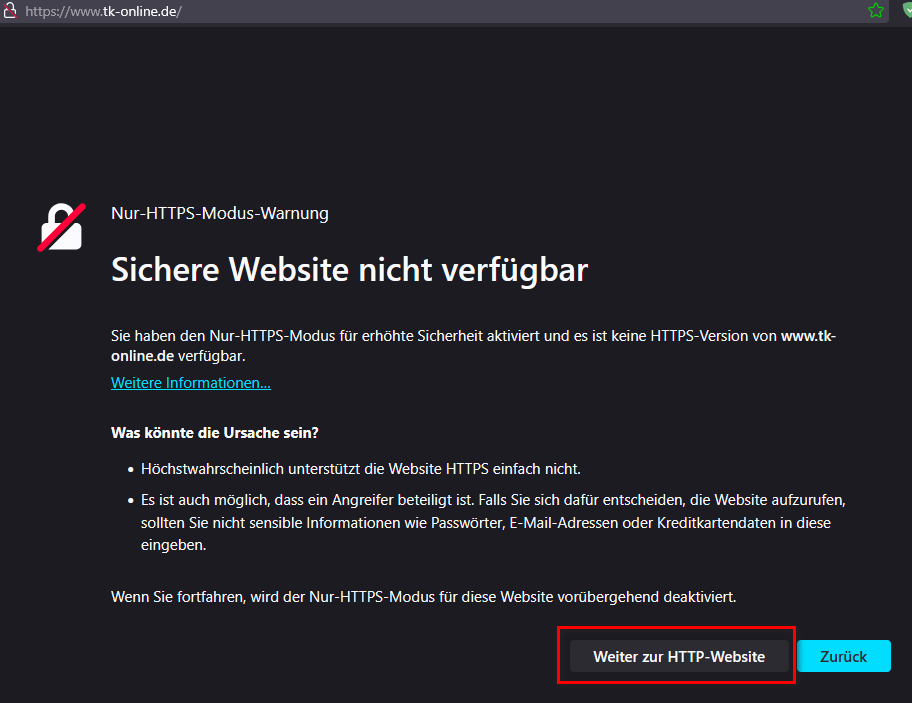This screenshot has height=703, width=912.
Task: Click the paragraph starting 'Sie haben den Nur-HTTPS-Modus'
Action: point(473,345)
